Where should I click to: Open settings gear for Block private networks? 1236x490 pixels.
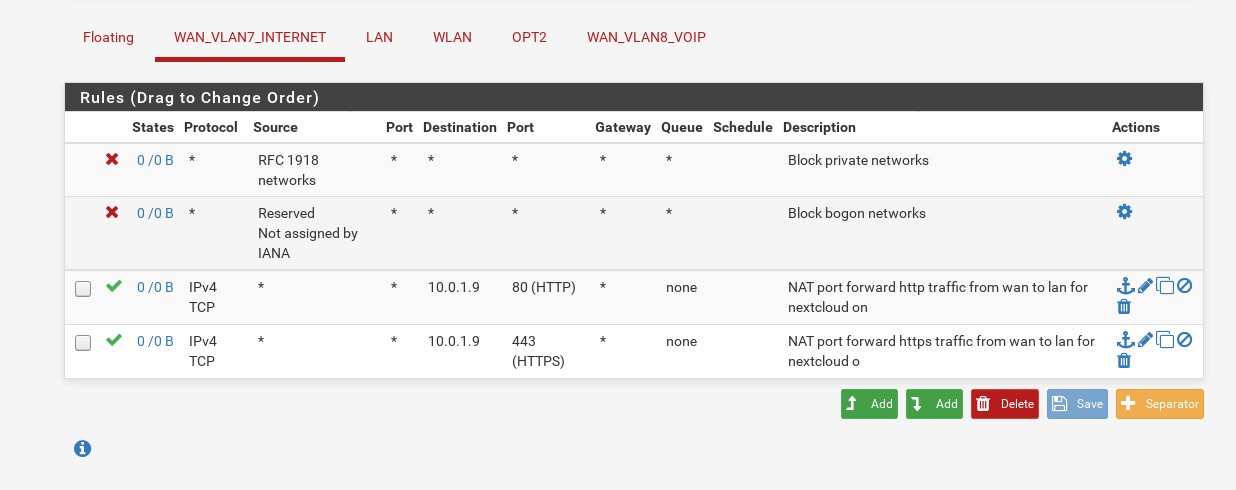pyautogui.click(x=1124, y=159)
